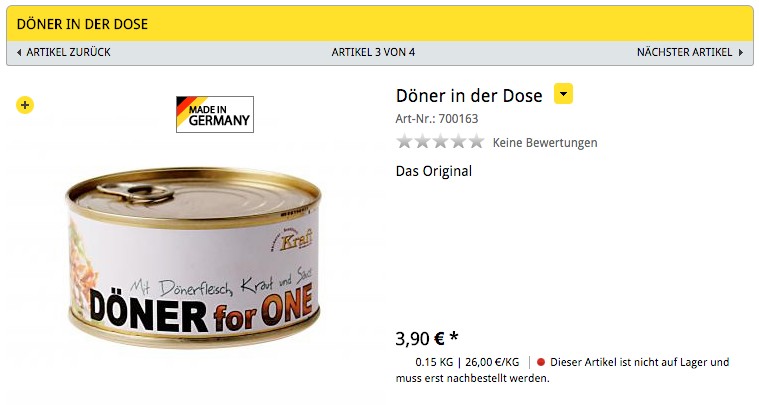The width and height of the screenshot is (759, 405).
Task: Click the product title Döner in der Dose
Action: (x=469, y=95)
